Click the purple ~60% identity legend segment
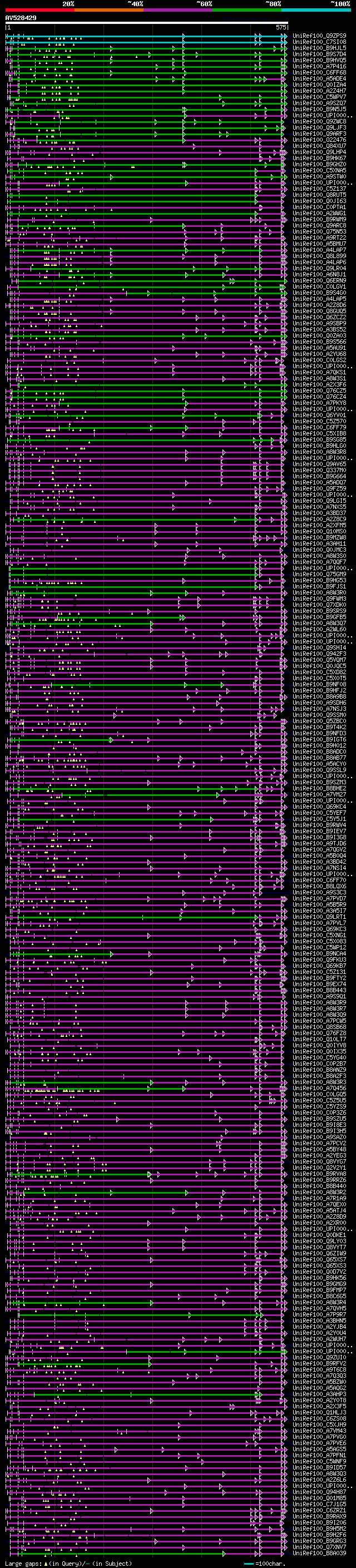The height and width of the screenshot is (1568, 356). pos(179,10)
